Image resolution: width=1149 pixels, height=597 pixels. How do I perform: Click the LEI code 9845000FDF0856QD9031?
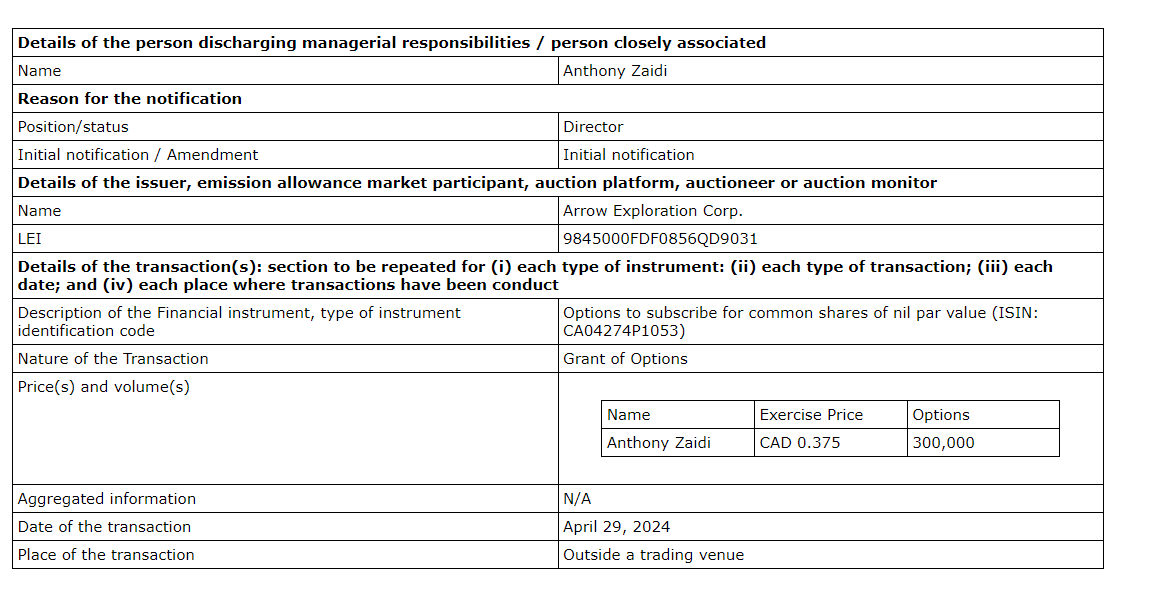pyautogui.click(x=660, y=239)
